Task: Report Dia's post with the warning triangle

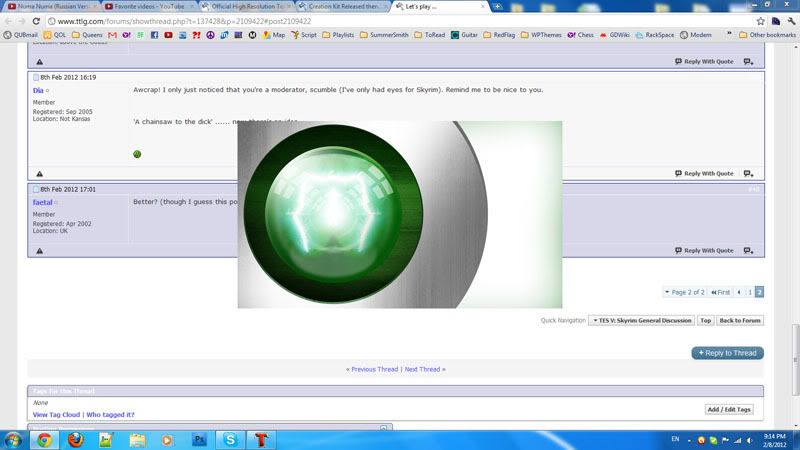Action: tap(39, 174)
